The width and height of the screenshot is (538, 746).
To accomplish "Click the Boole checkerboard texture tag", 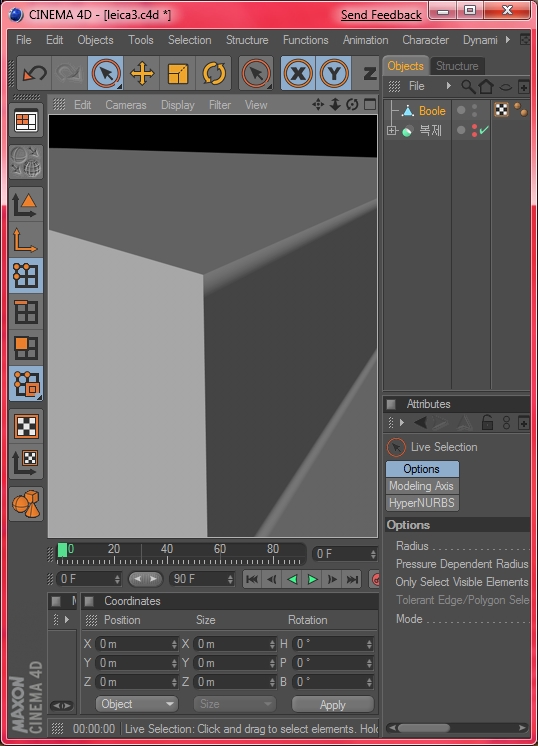I will click(x=501, y=110).
